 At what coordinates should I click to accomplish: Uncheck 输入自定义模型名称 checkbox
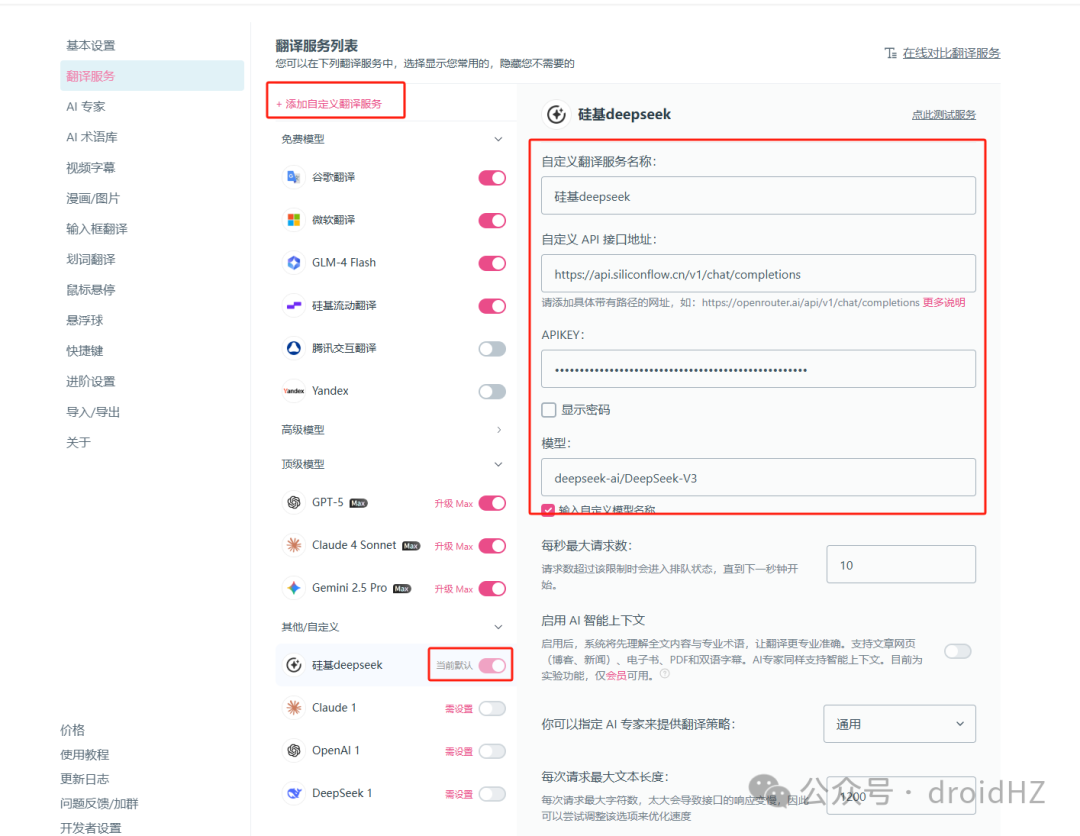coord(548,510)
